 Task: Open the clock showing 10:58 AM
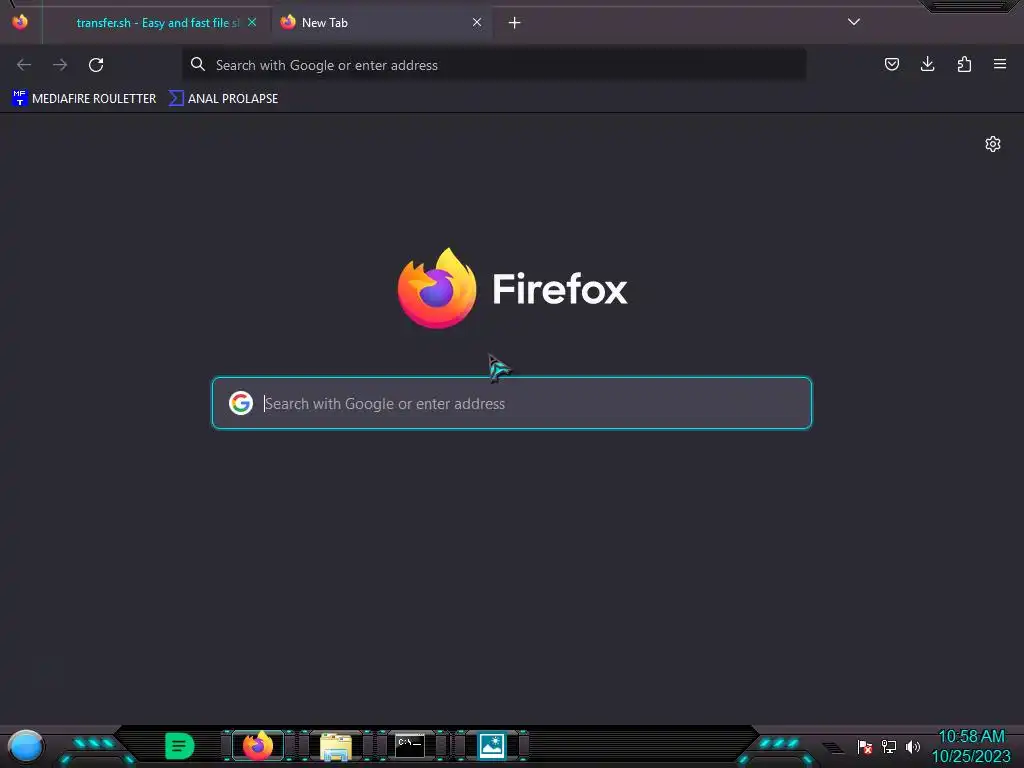pyautogui.click(x=971, y=746)
